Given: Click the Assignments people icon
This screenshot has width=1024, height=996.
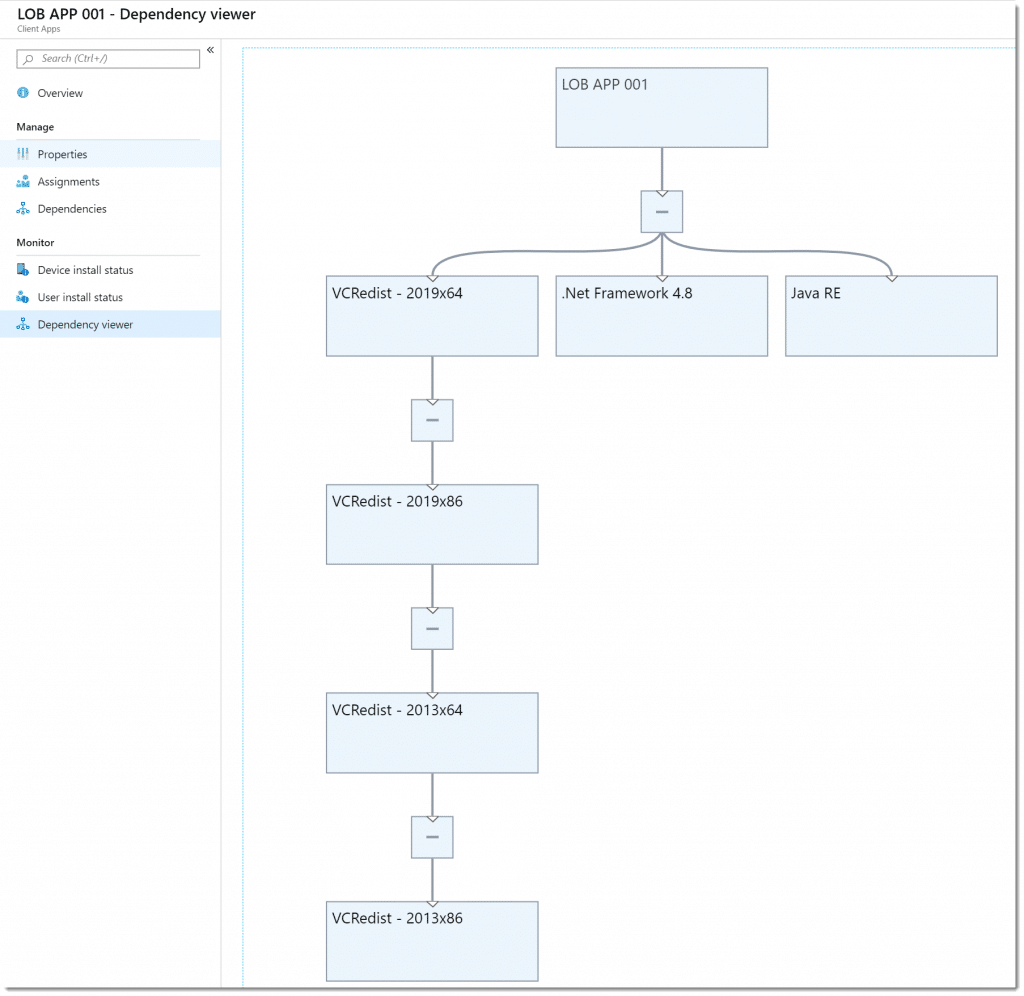Looking at the screenshot, I should [x=23, y=182].
